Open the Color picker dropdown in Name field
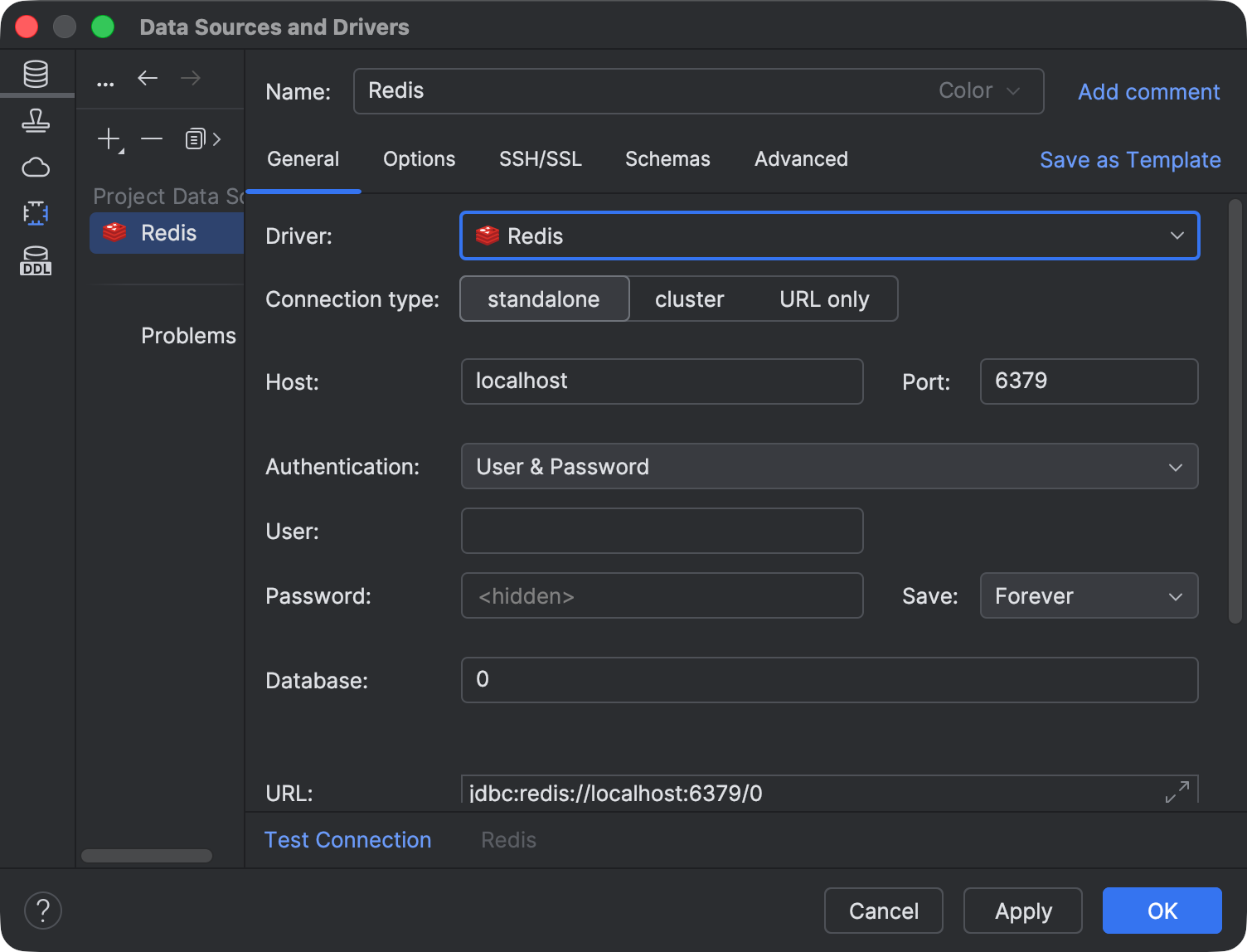The height and width of the screenshot is (952, 1247). [979, 90]
